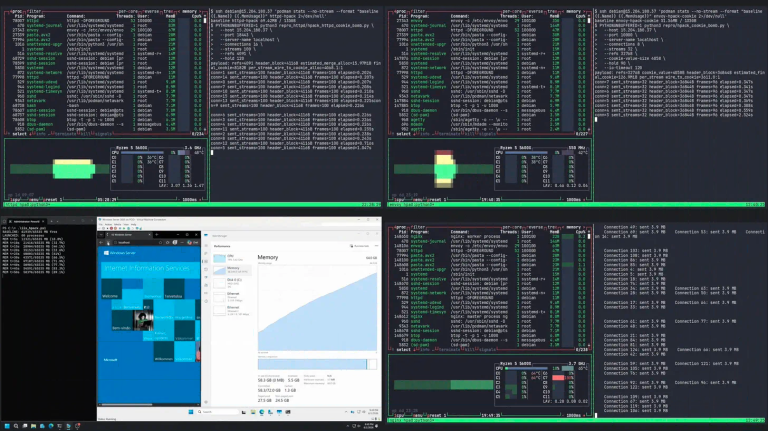Select CPU in Task Manager performance list
This screenshot has height=431, width=768.
(x=232, y=258)
